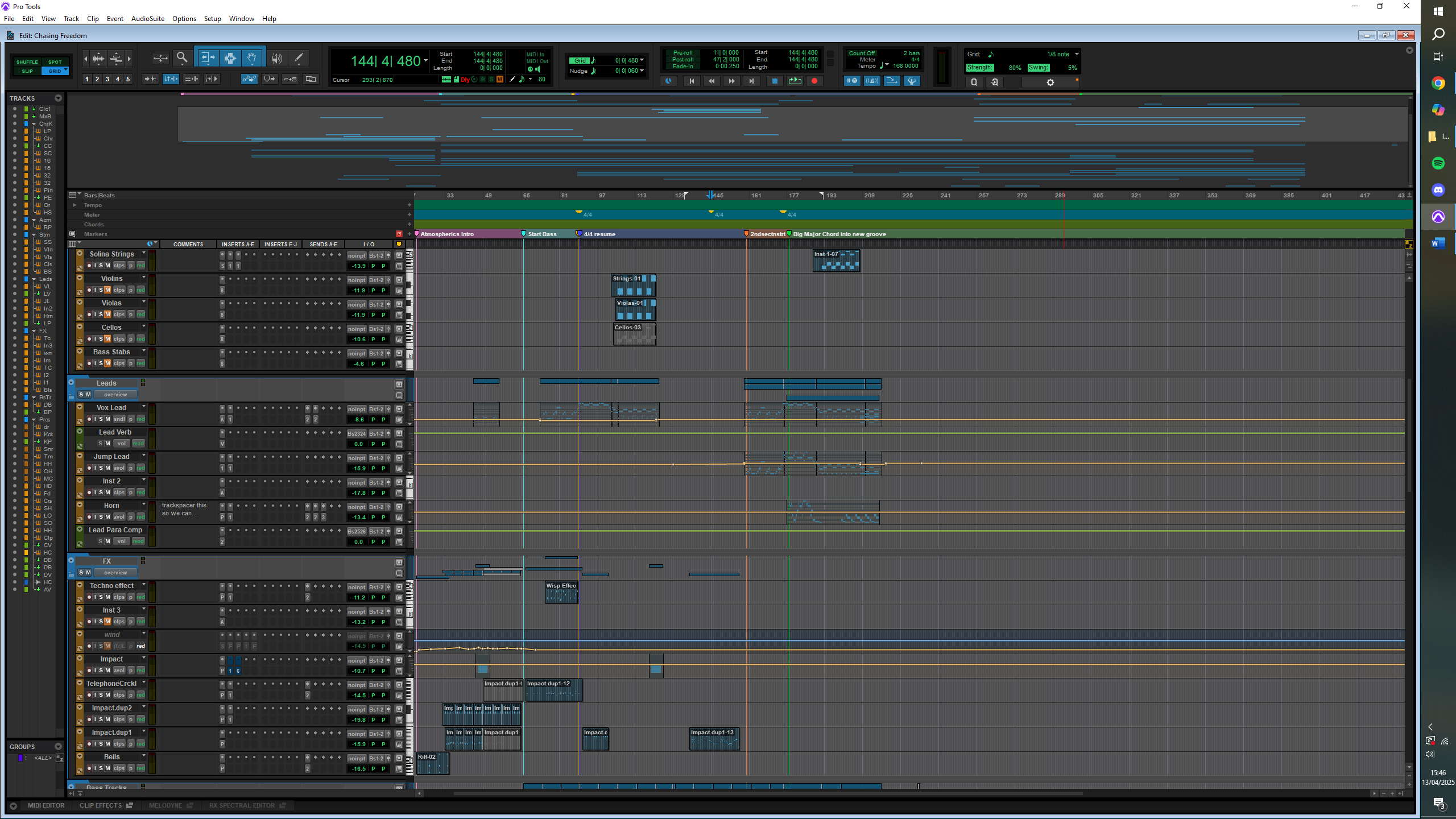Open Vox Lead track view selector
This screenshot has height=819, width=1456.
(119, 419)
